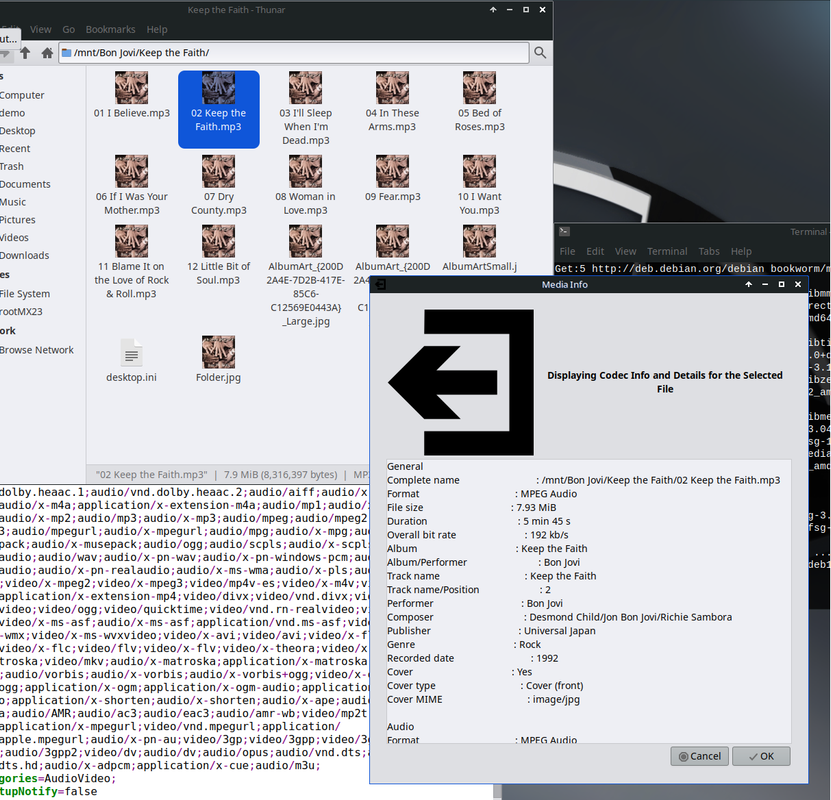
Task: Open the File menu in Terminal window
Action: [567, 252]
